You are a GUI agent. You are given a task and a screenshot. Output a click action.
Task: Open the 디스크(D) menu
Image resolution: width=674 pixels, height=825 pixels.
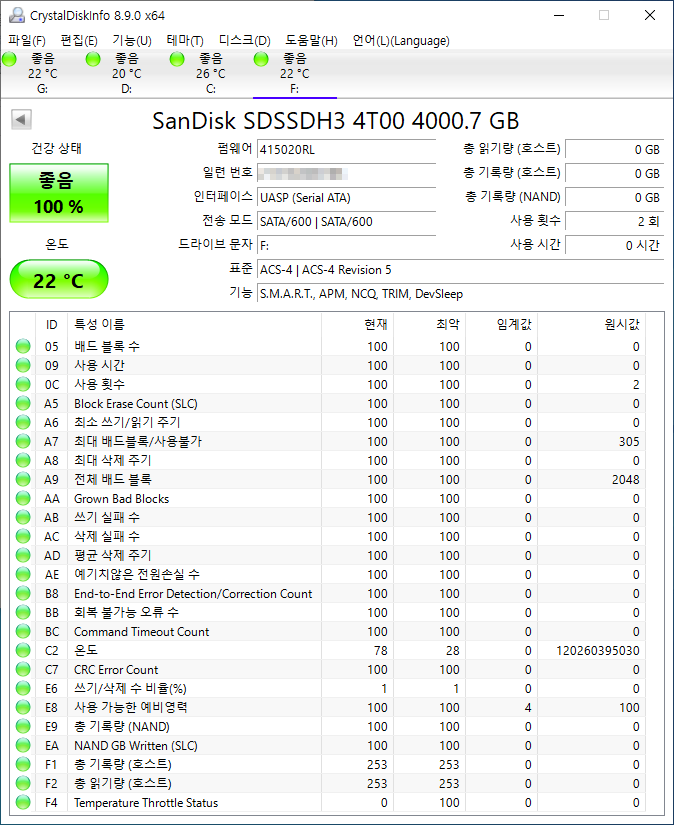click(x=245, y=41)
